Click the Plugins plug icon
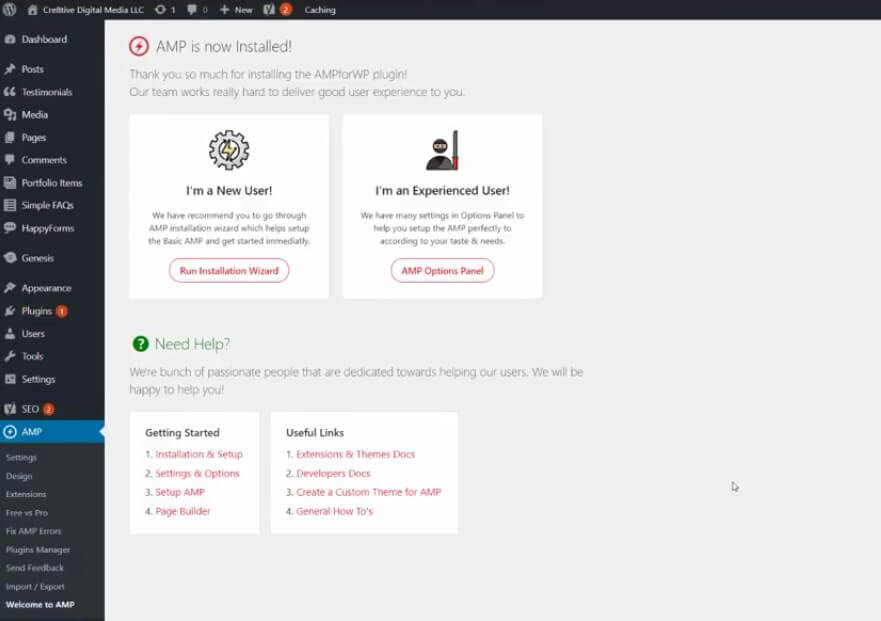 tap(10, 311)
